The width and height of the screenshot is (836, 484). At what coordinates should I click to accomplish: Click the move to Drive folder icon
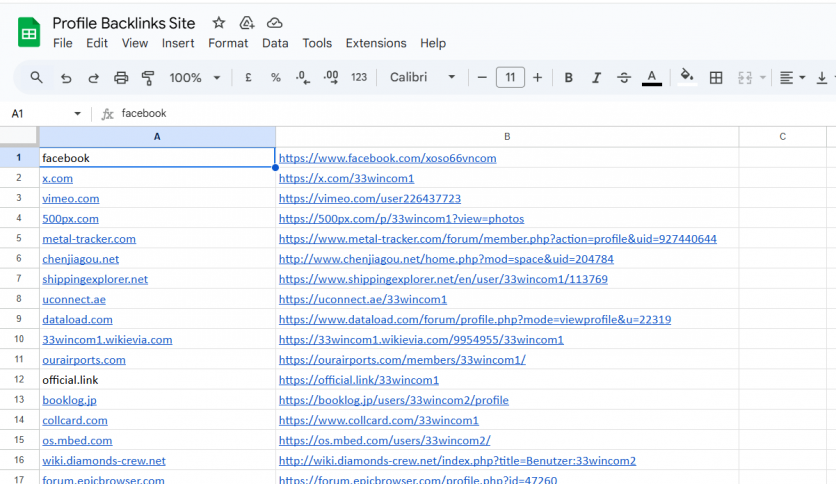(246, 23)
